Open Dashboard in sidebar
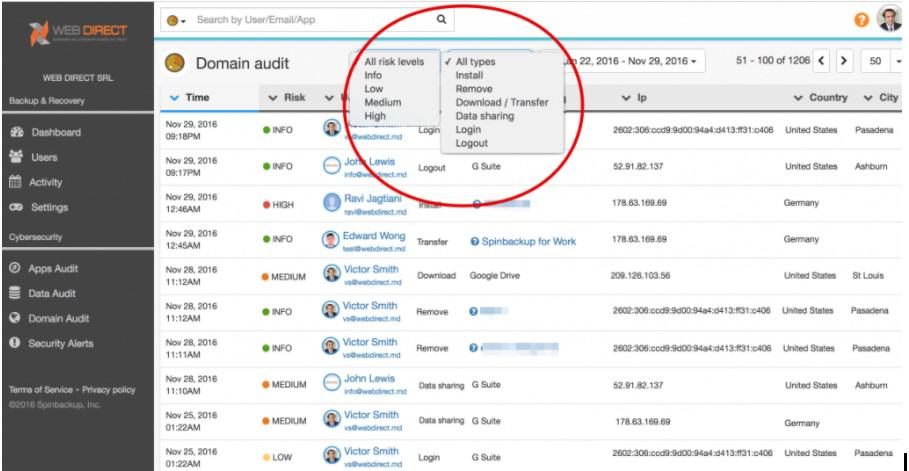Viewport: 909px width, 471px height. click(56, 132)
